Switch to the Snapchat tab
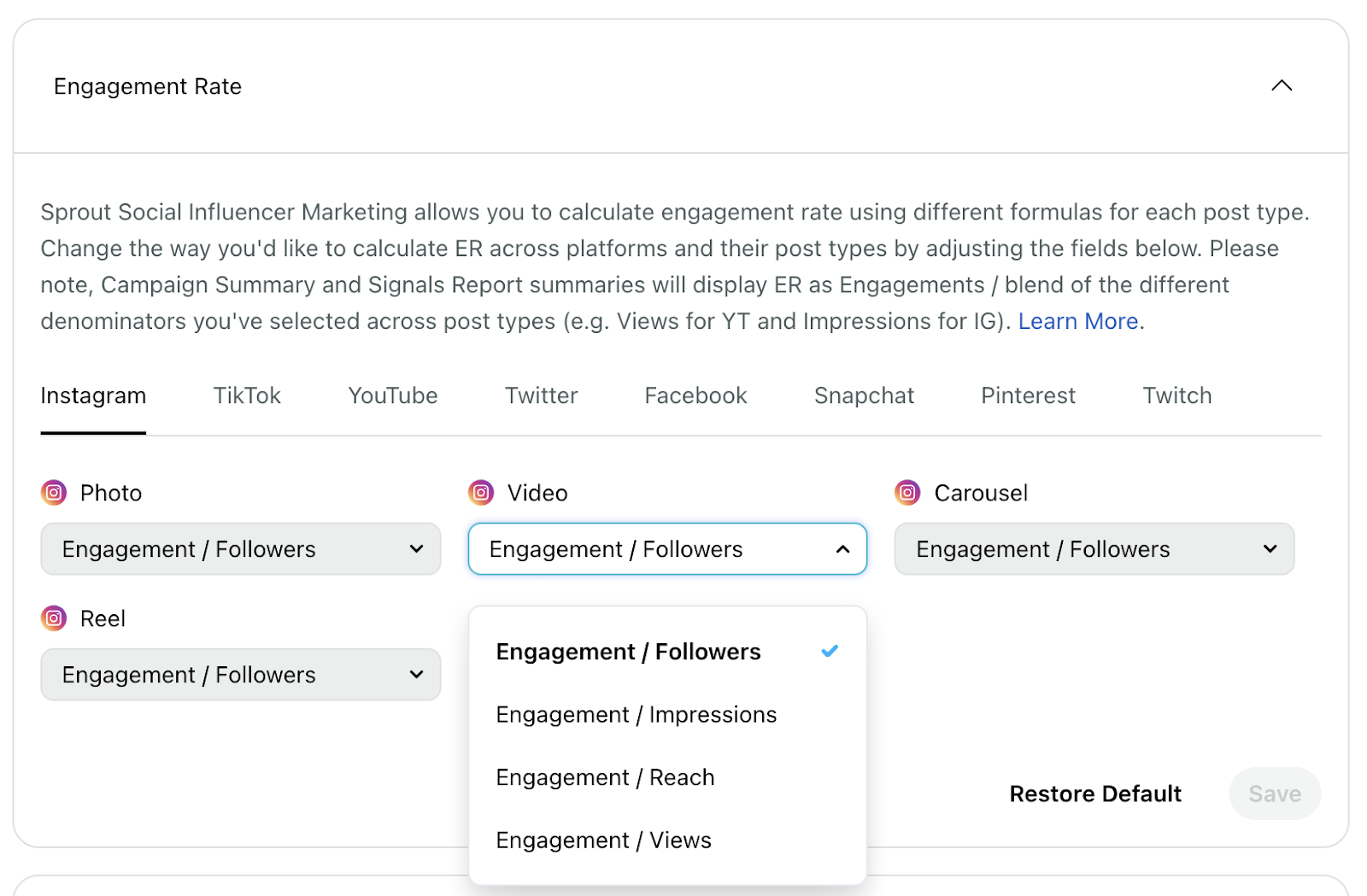1367x896 pixels. [x=864, y=396]
